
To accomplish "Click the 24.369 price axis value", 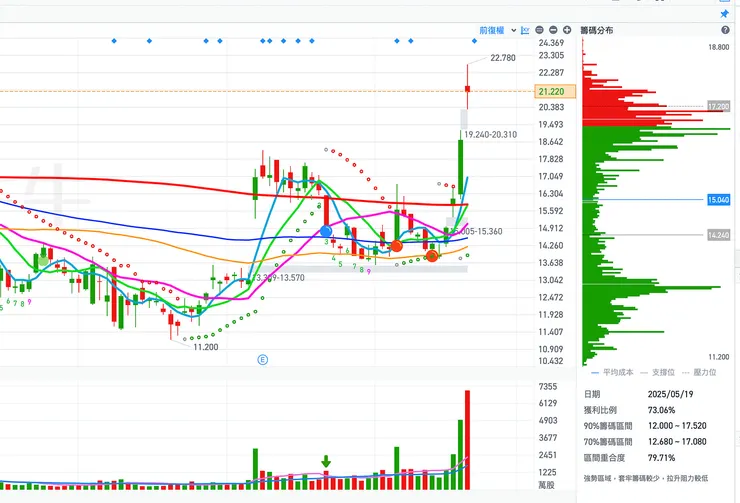I will [x=551, y=43].
